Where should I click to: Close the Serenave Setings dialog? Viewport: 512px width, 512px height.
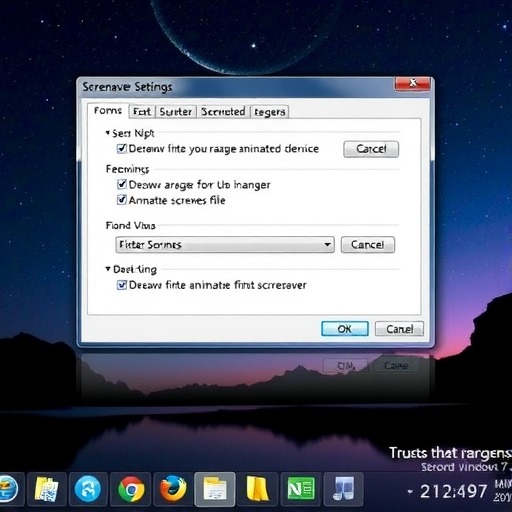click(x=412, y=83)
